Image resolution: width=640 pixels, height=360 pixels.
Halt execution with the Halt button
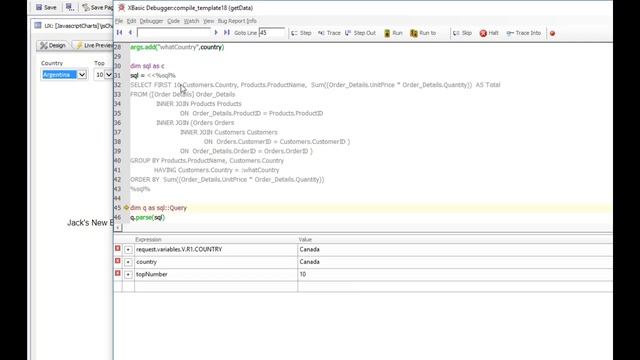[489, 33]
